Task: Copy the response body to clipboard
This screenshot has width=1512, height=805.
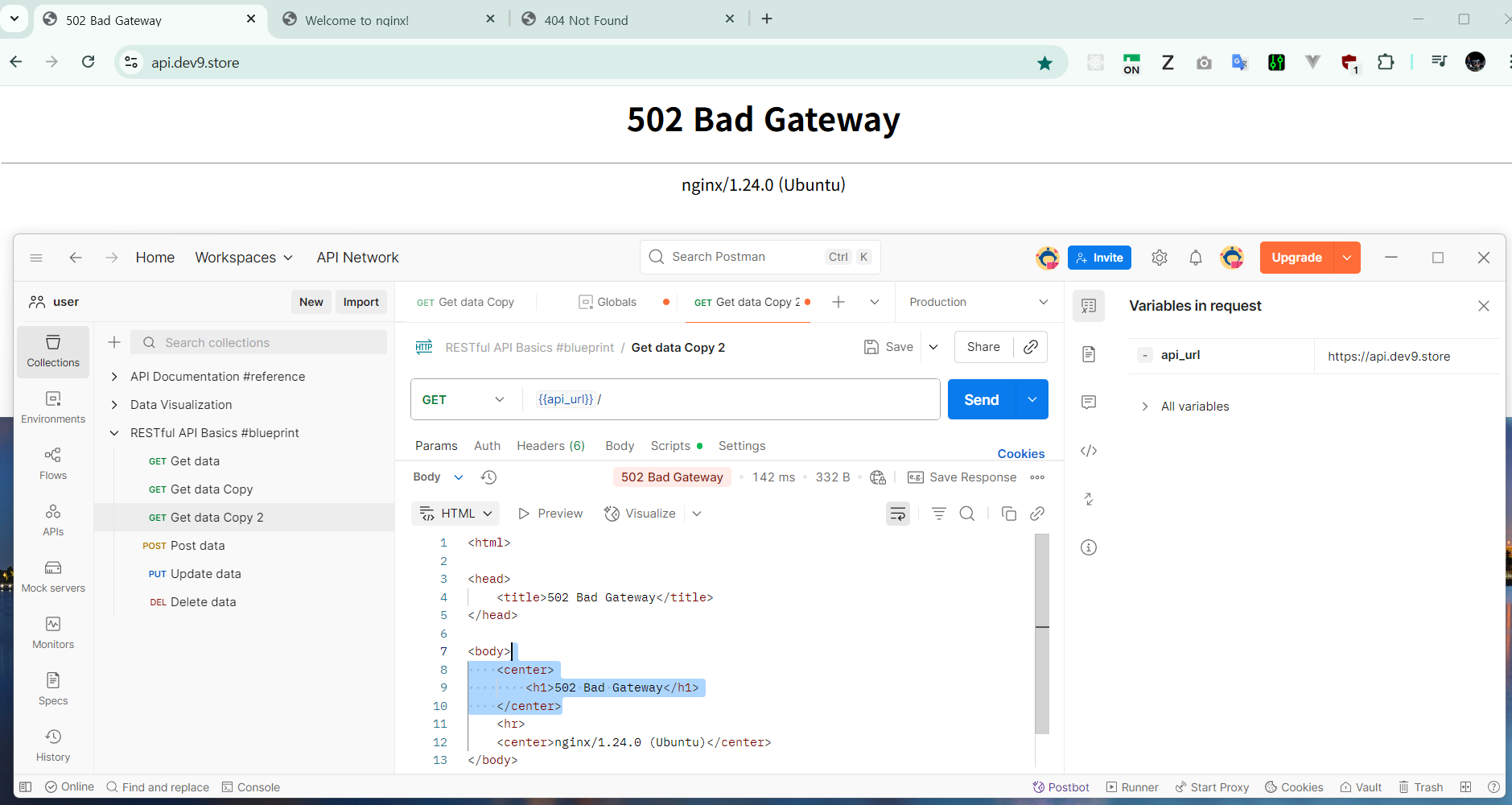Action: pos(1009,514)
